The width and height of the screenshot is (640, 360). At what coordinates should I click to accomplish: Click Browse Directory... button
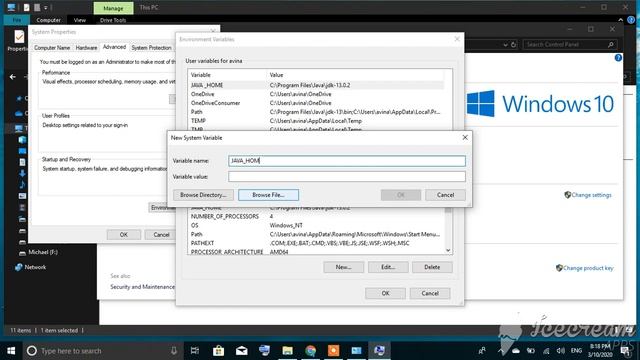[x=203, y=195]
